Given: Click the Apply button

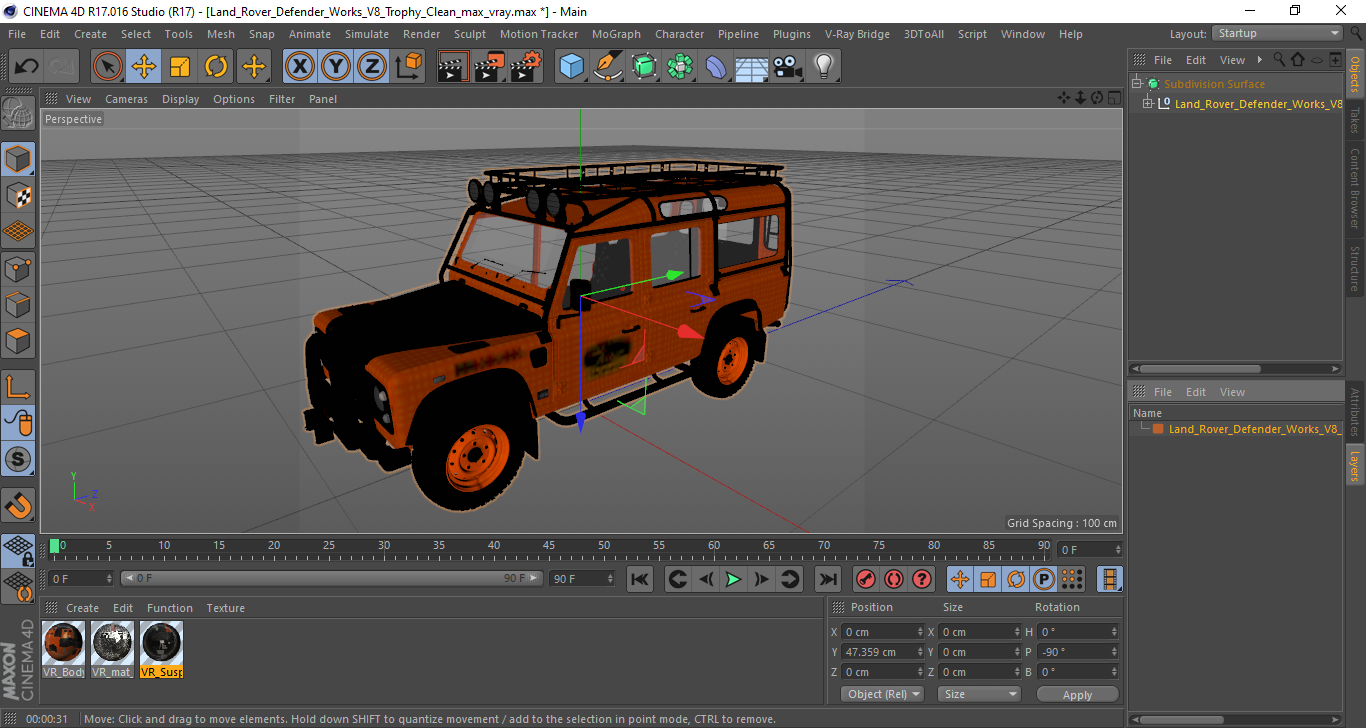Looking at the screenshot, I should [1077, 694].
